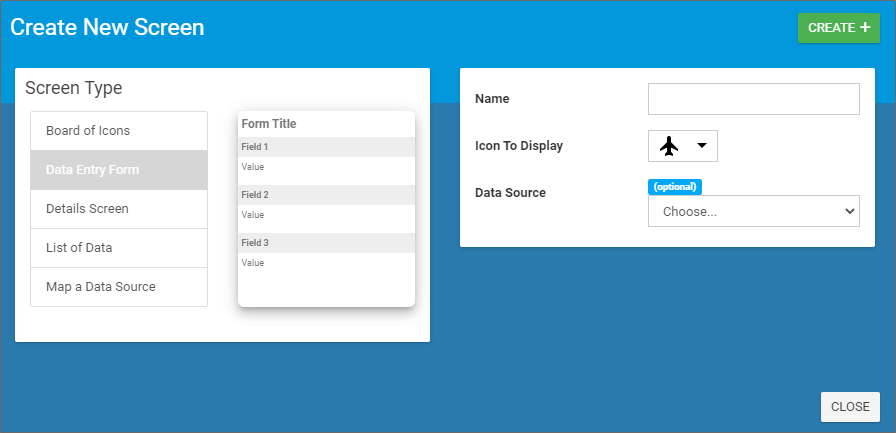Click Field 1 row in form preview
896x433 pixels.
[326, 147]
